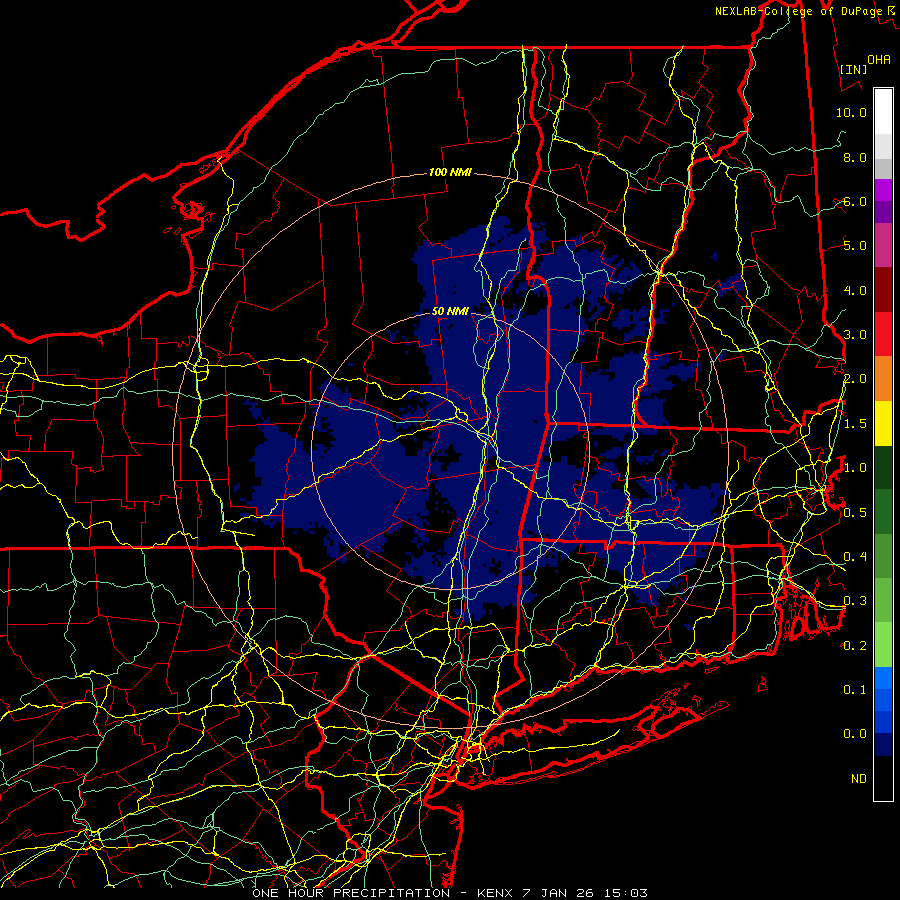Select the 0.4 legend value
900x900 pixels.
[x=855, y=556]
